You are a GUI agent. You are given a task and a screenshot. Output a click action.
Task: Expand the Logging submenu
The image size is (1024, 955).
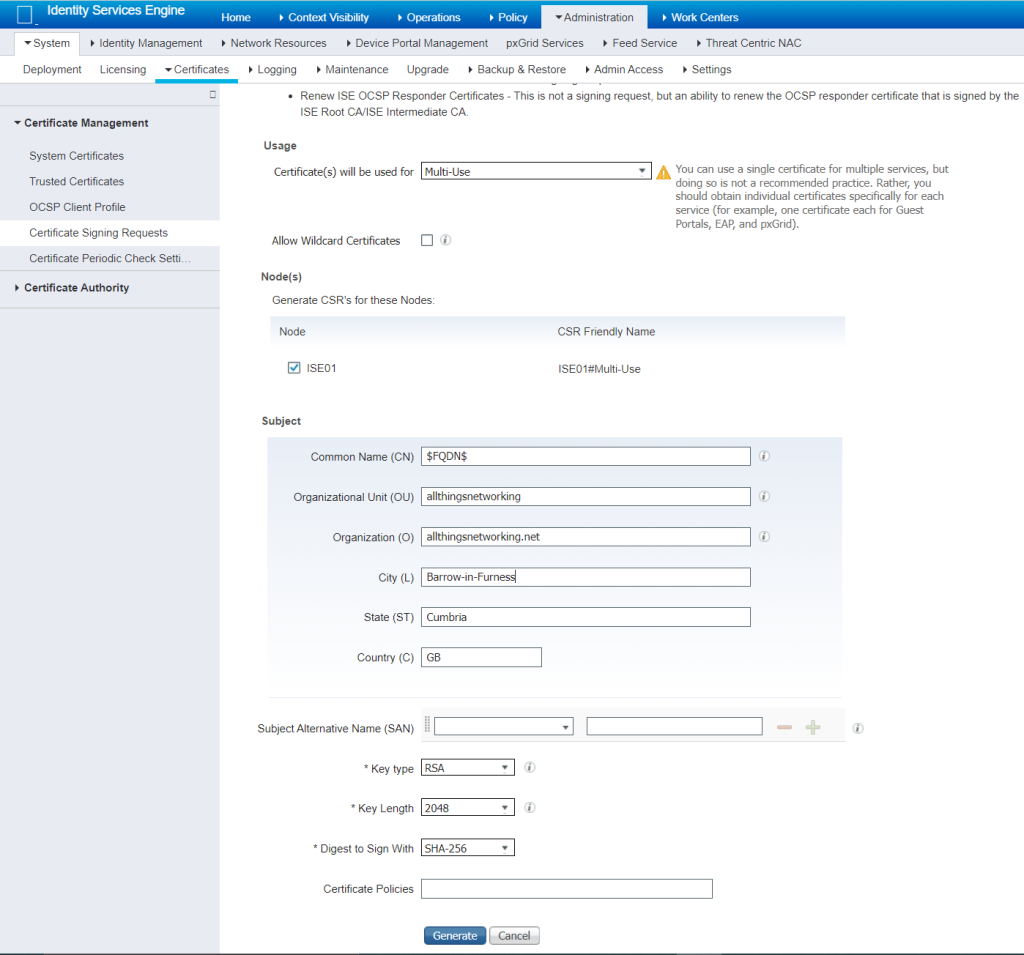[x=272, y=69]
